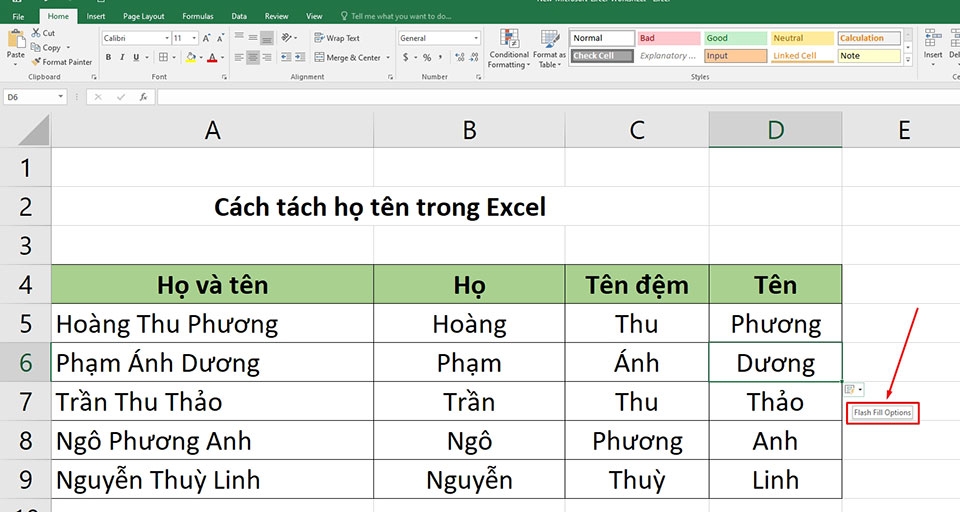Decrease font size with the smaller A icon
960x512 pixels.
coord(220,38)
